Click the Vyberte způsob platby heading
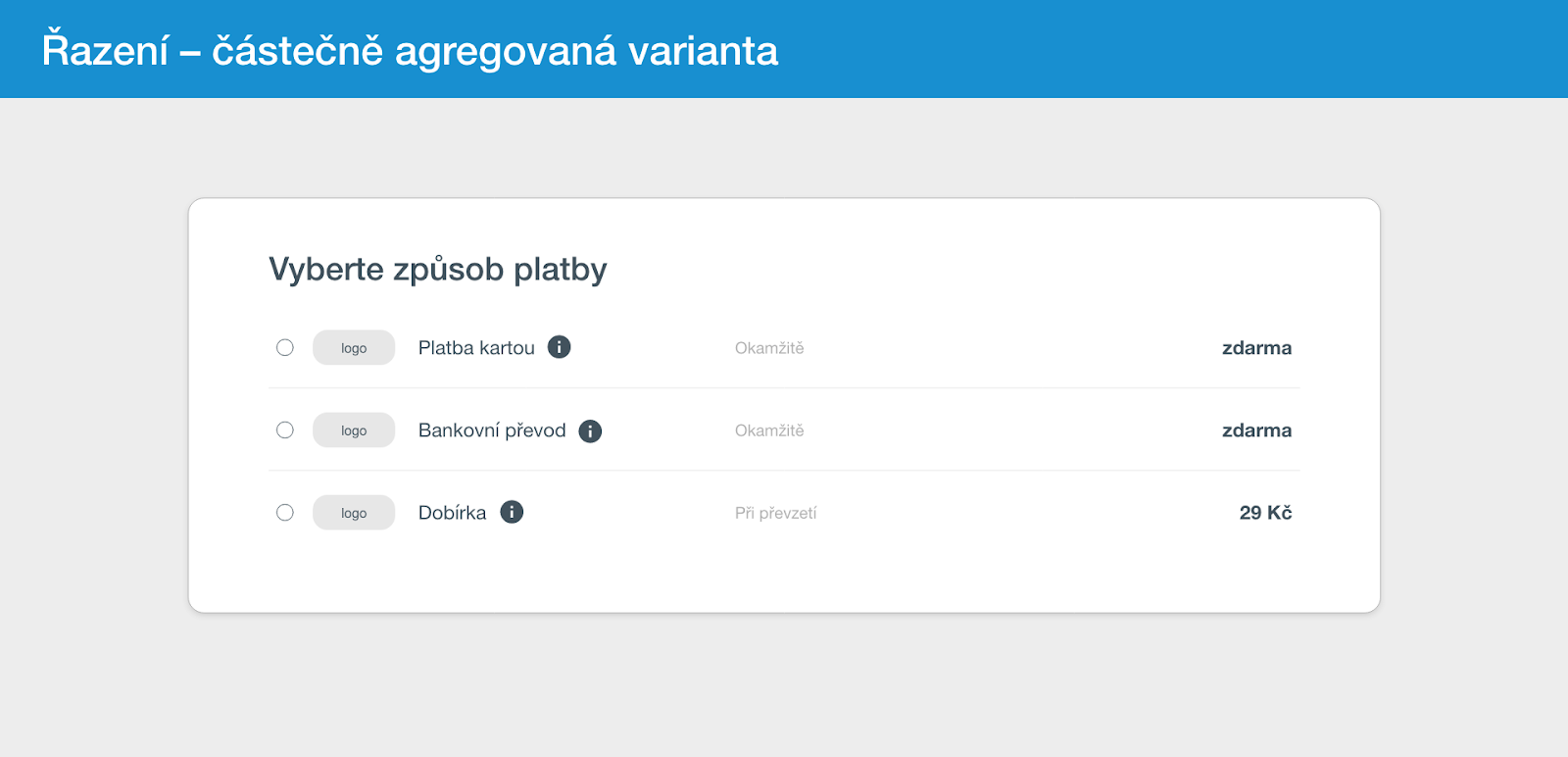1568x757 pixels. [438, 270]
